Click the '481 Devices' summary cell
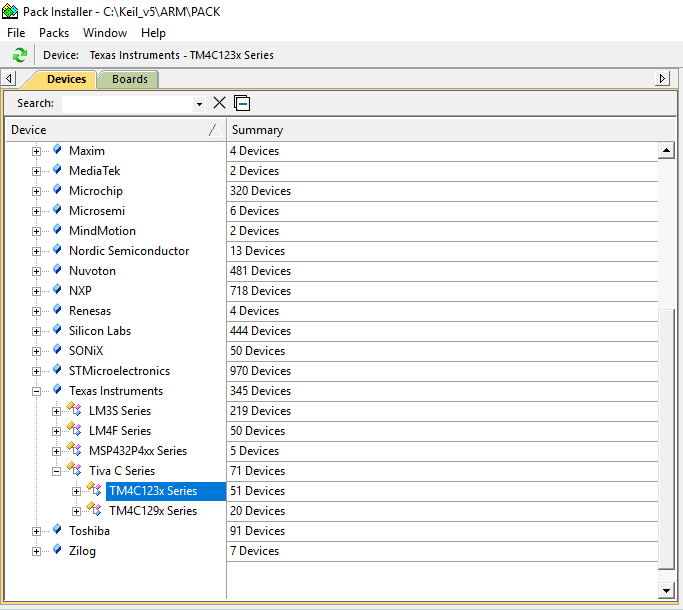Image resolution: width=683 pixels, height=610 pixels. pos(442,271)
